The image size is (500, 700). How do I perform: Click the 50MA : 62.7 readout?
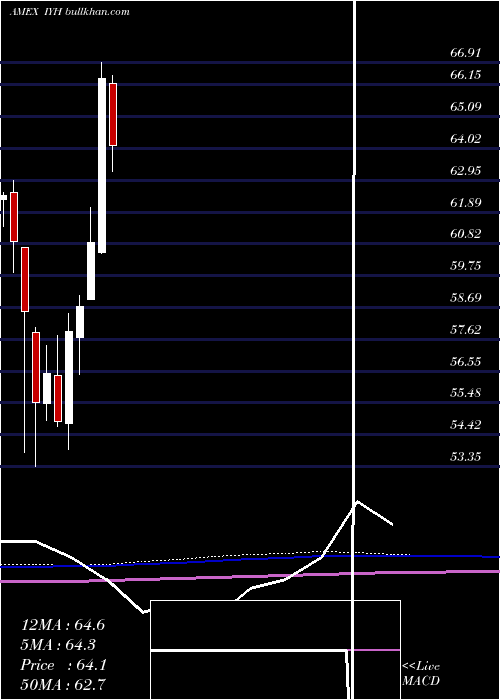coord(63,685)
